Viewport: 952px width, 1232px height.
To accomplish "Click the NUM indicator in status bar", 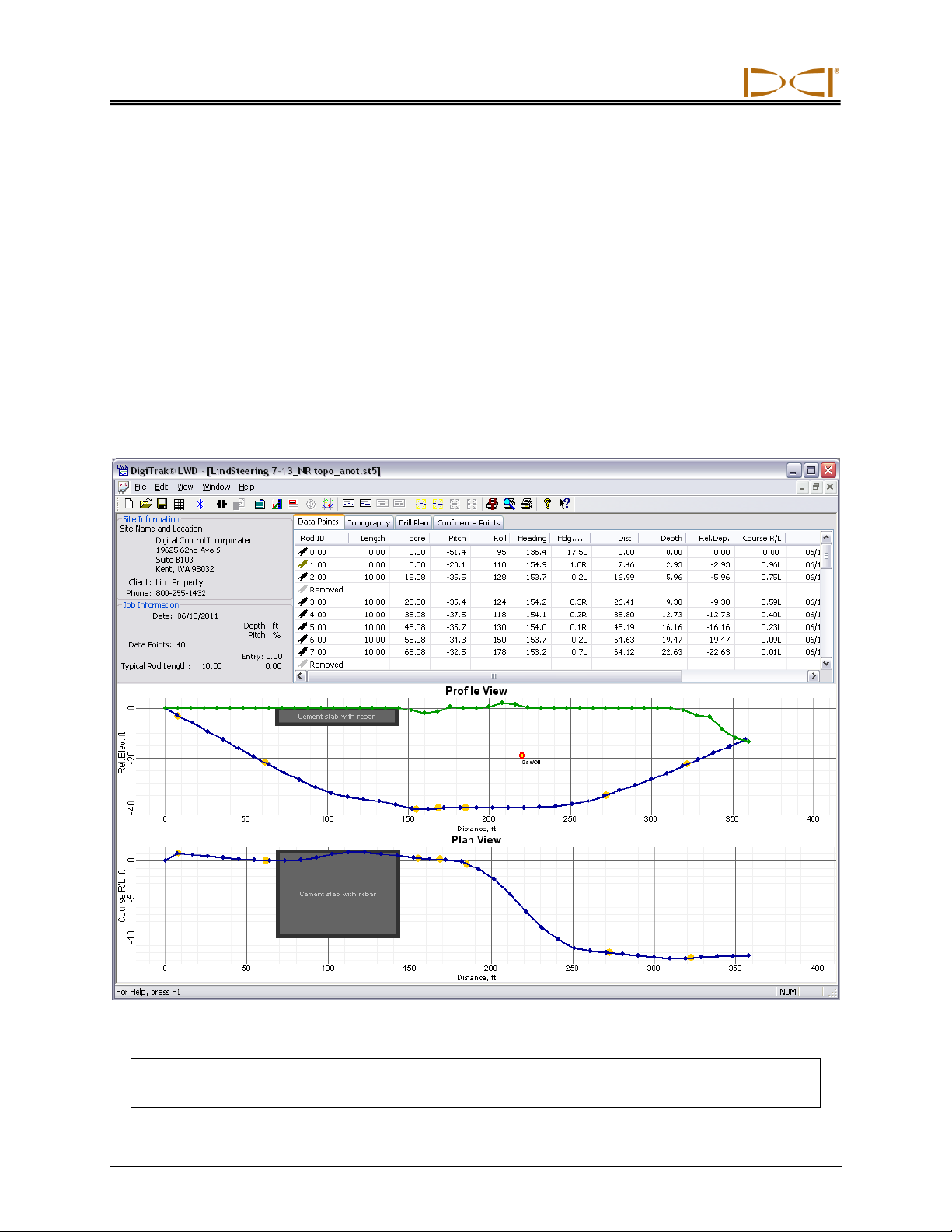I will (x=788, y=992).
